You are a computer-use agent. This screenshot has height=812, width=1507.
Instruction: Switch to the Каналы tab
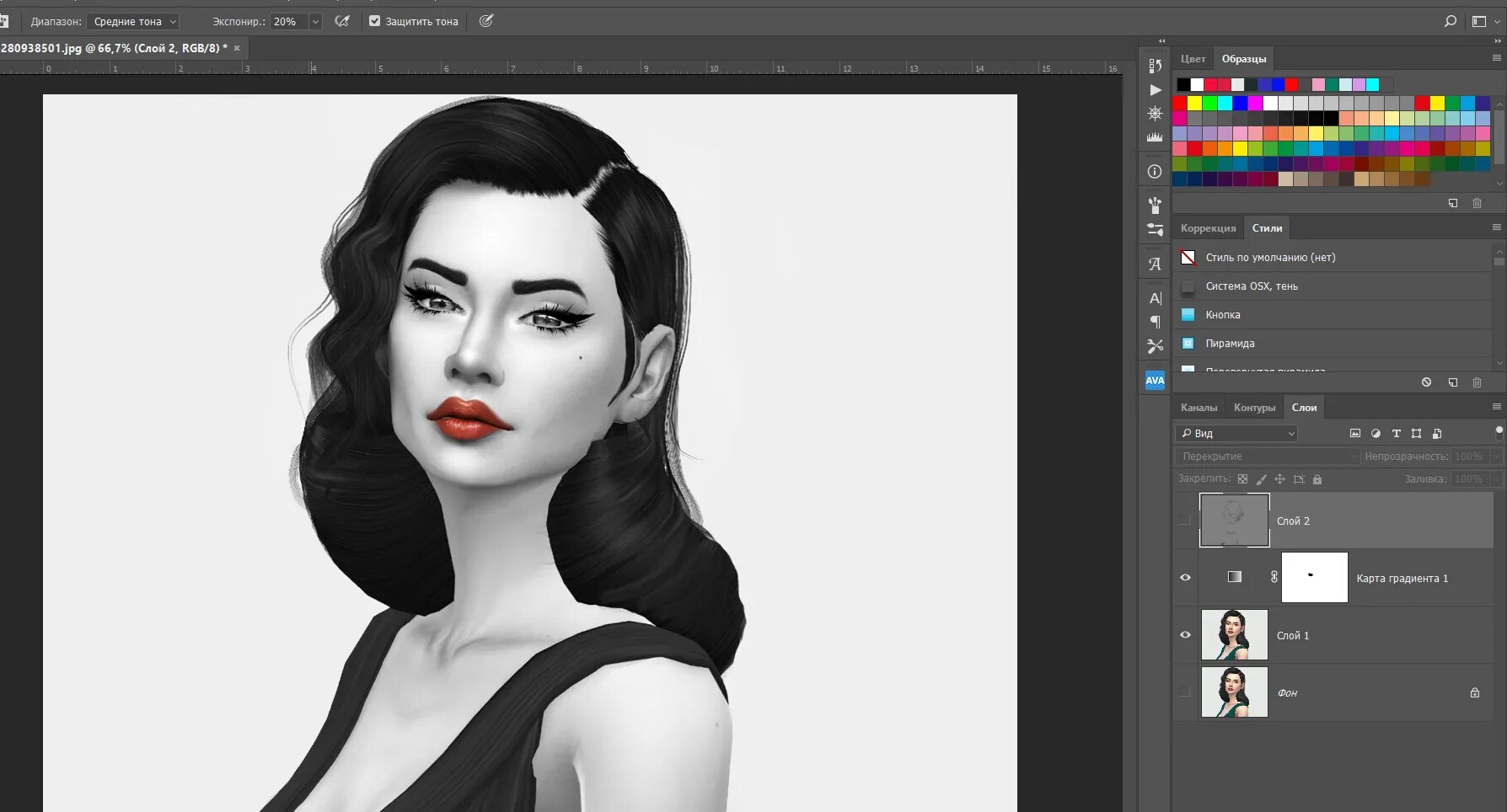coord(1199,408)
